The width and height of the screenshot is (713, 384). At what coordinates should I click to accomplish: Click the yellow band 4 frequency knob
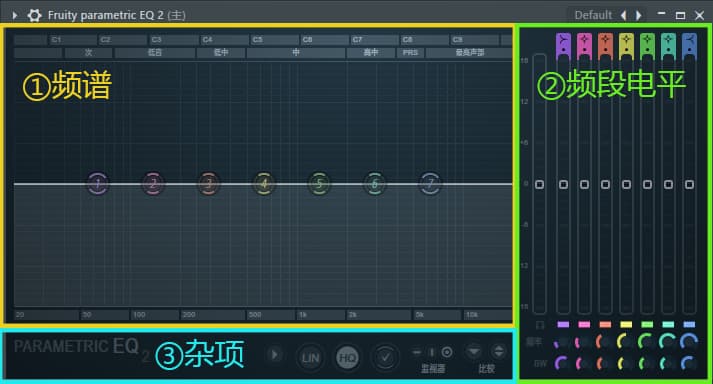click(625, 342)
